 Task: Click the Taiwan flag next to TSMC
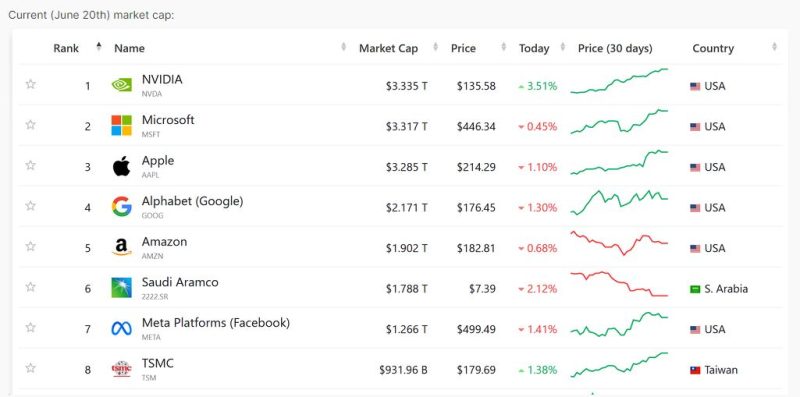695,370
